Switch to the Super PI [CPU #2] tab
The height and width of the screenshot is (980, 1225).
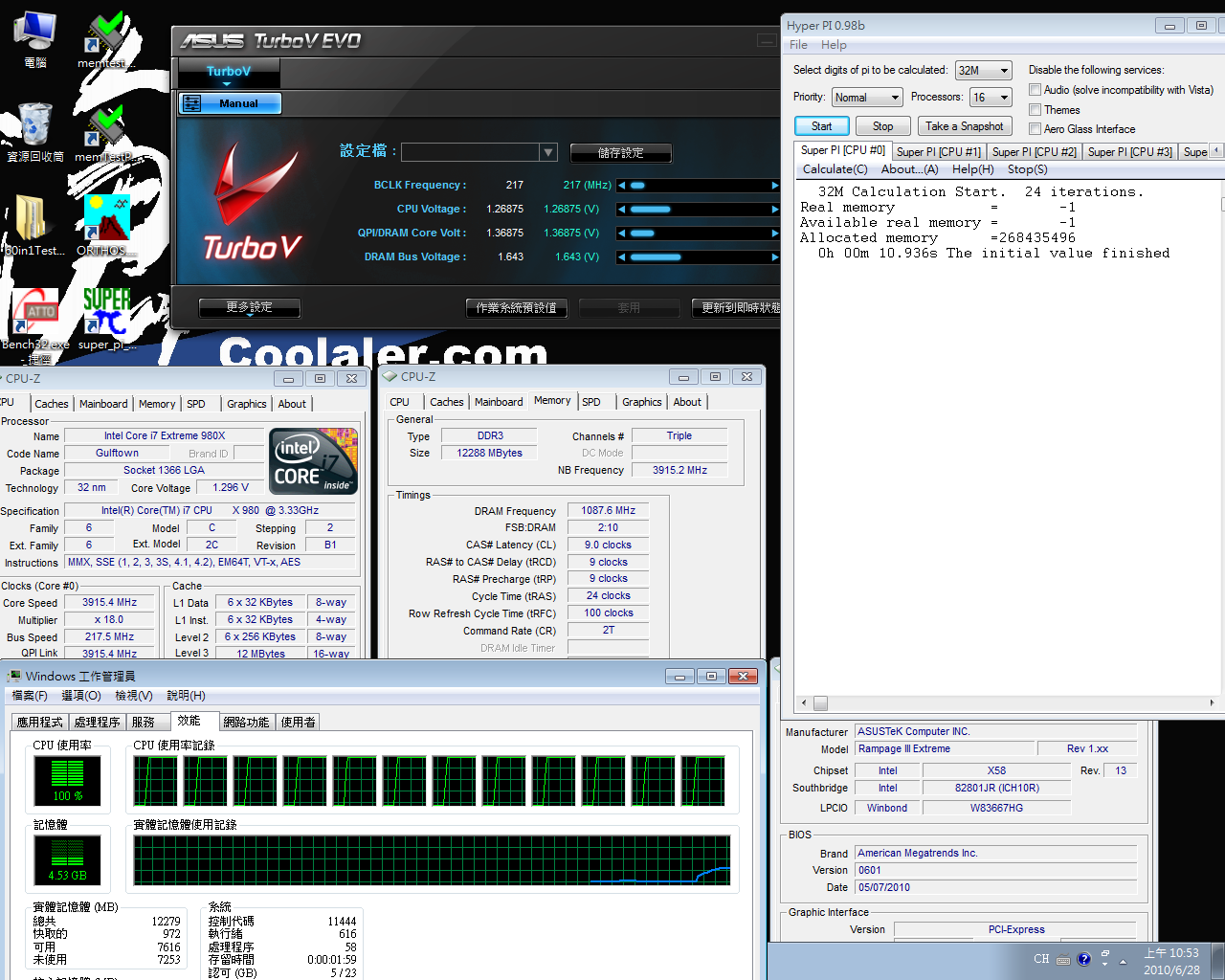click(x=1034, y=151)
